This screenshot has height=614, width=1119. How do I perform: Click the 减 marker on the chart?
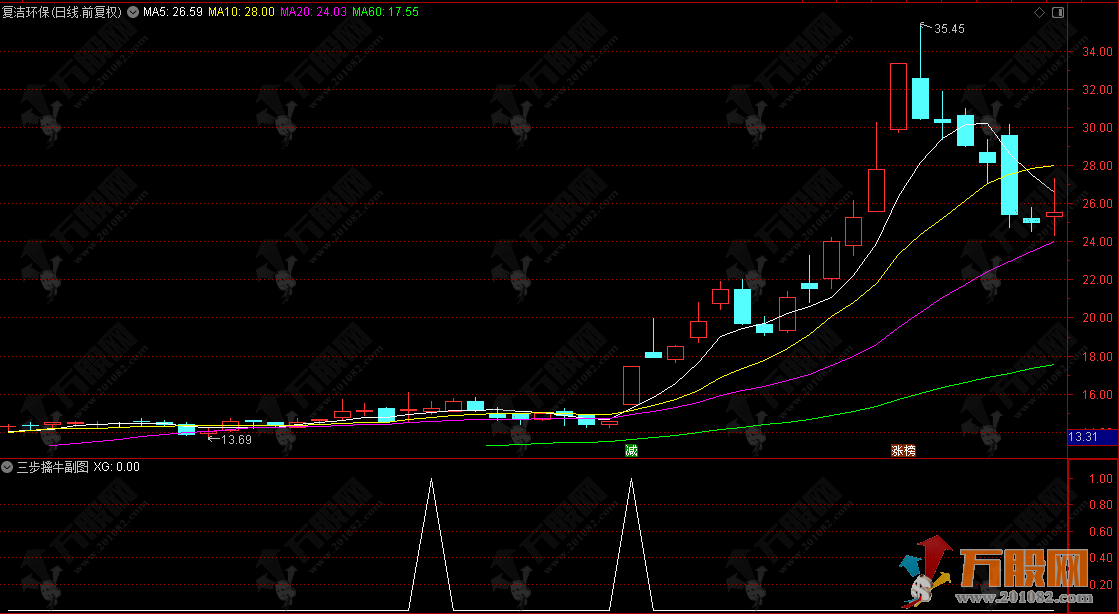tap(631, 451)
